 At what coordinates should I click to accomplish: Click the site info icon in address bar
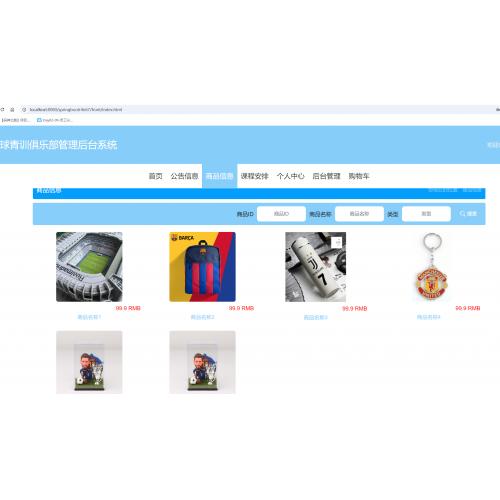click(x=24, y=109)
